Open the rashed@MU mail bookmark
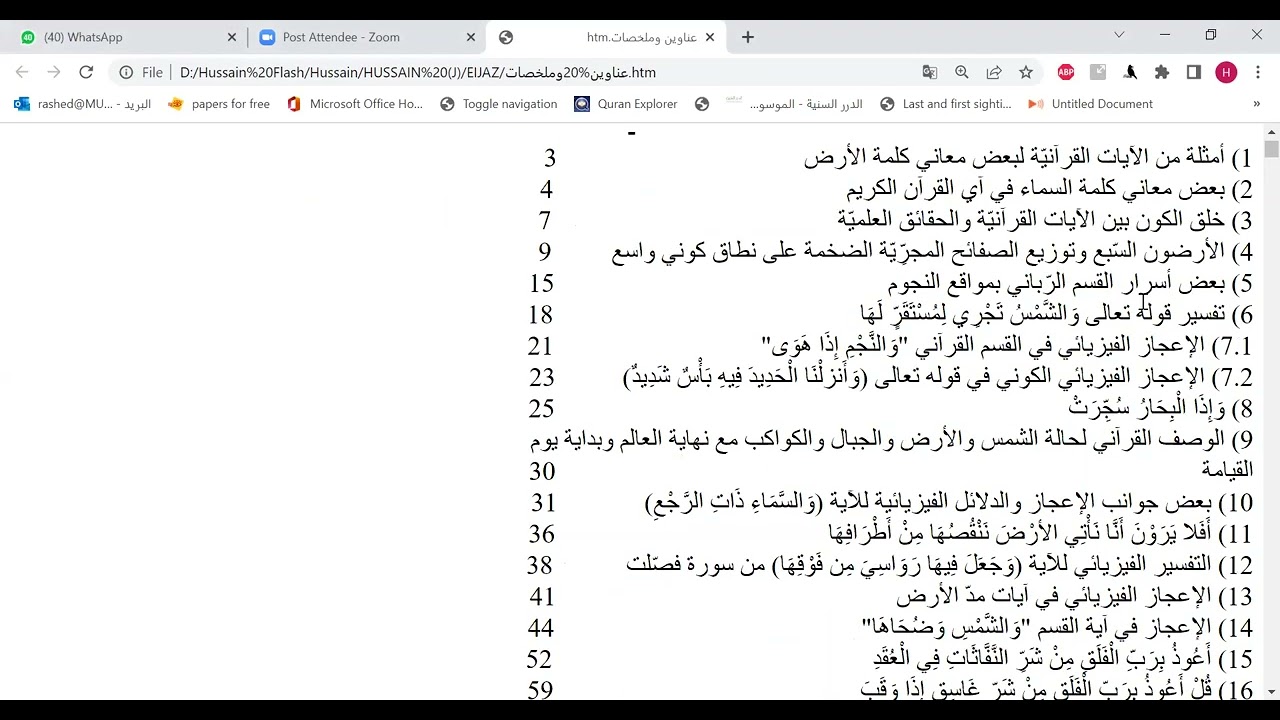 pos(82,104)
